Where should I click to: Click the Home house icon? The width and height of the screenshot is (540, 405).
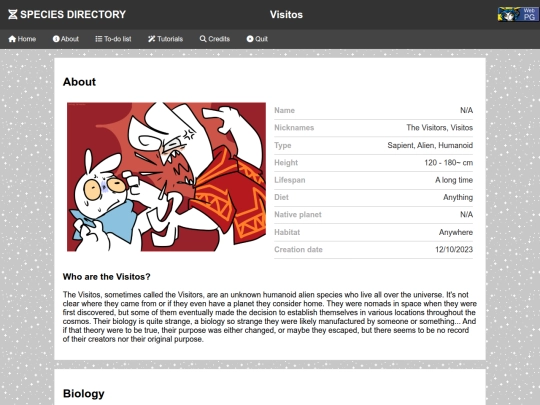point(12,39)
